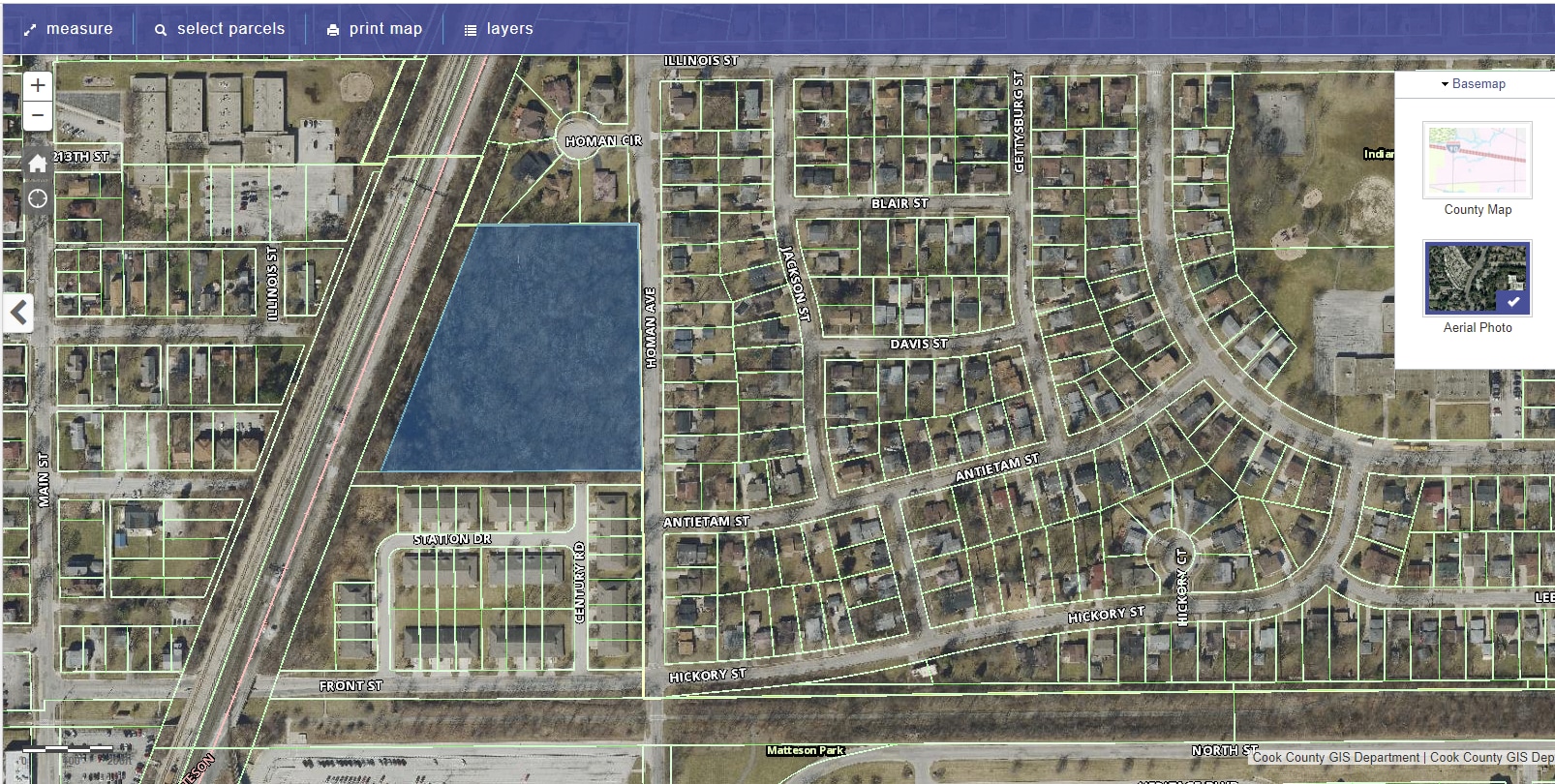Screen dimensions: 1555x784
Task: Open the print map tool
Action: point(374,29)
